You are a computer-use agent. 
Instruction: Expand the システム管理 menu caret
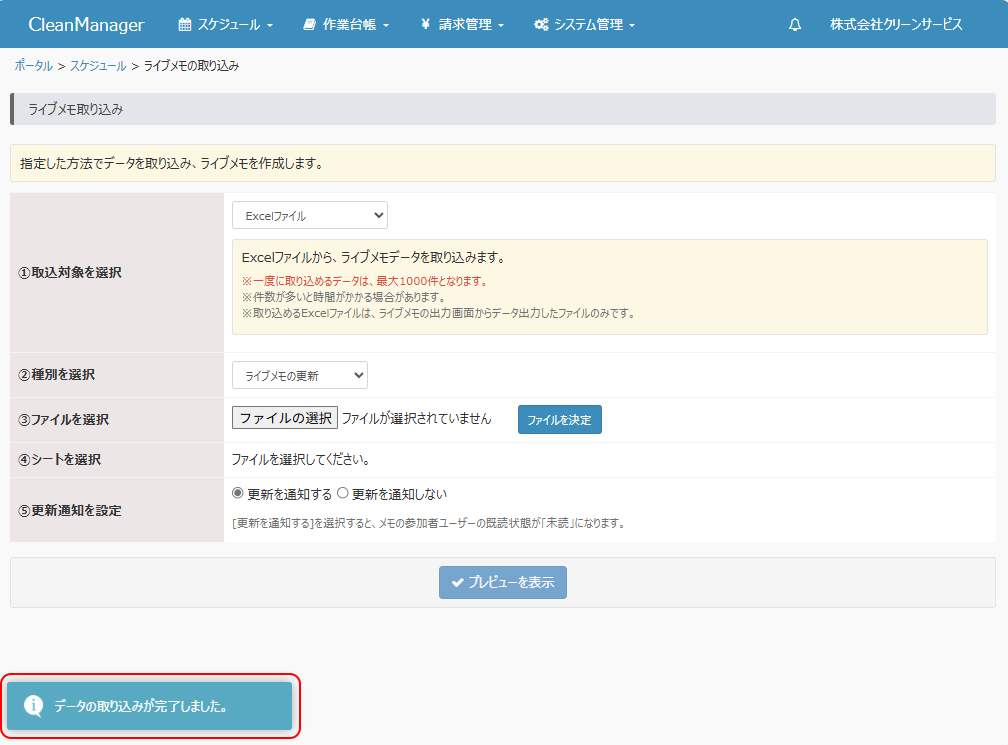(x=632, y=26)
